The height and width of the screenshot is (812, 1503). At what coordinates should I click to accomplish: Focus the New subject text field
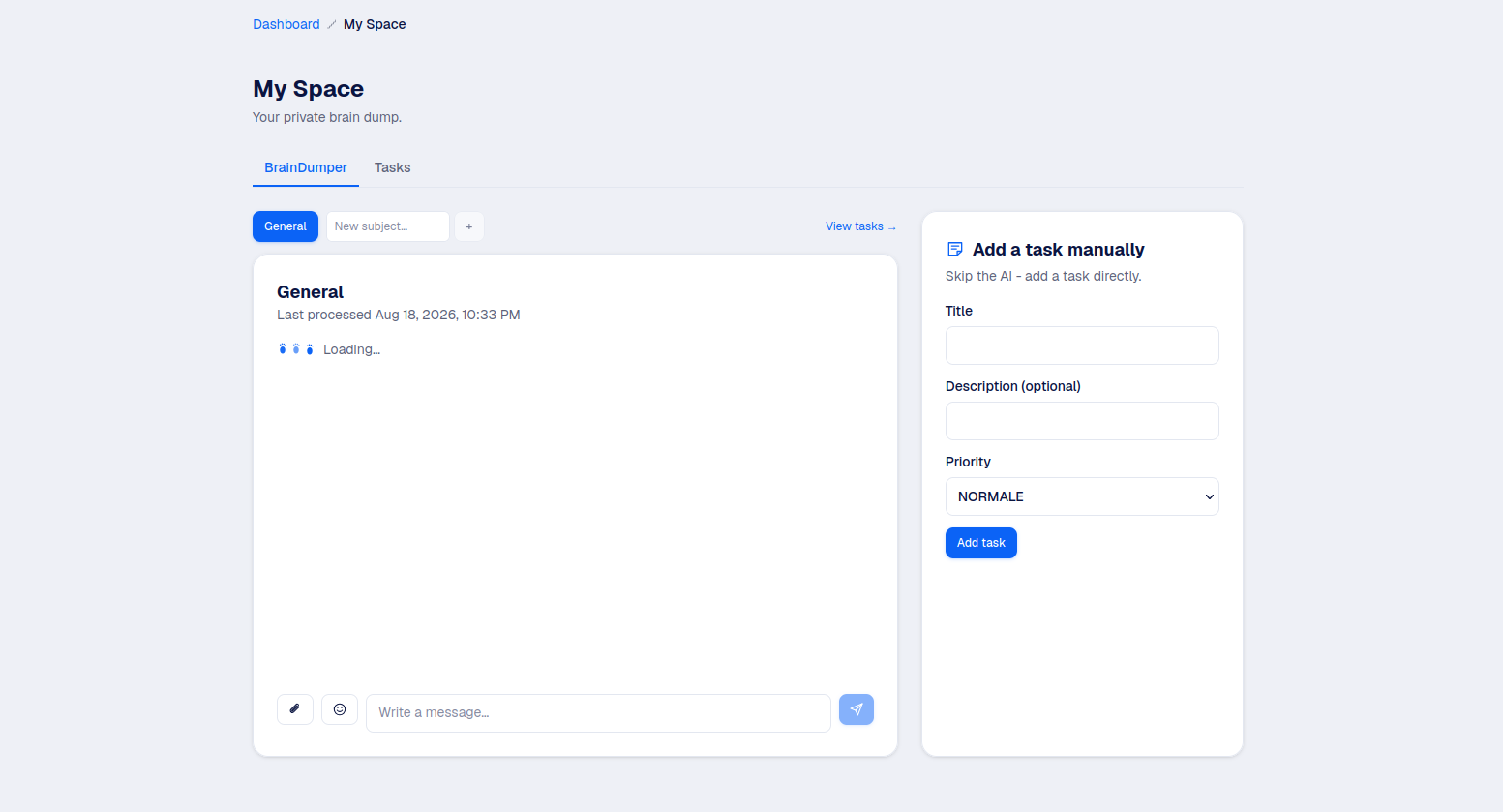click(388, 226)
